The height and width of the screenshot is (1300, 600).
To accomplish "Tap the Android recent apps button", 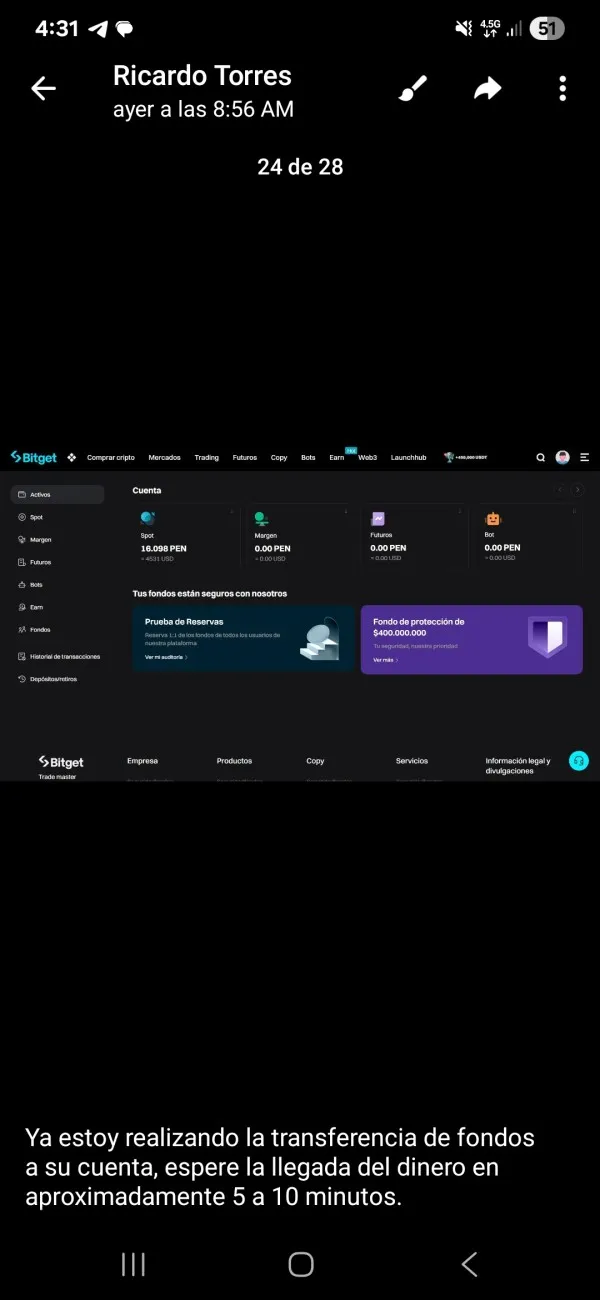I will point(133,1264).
